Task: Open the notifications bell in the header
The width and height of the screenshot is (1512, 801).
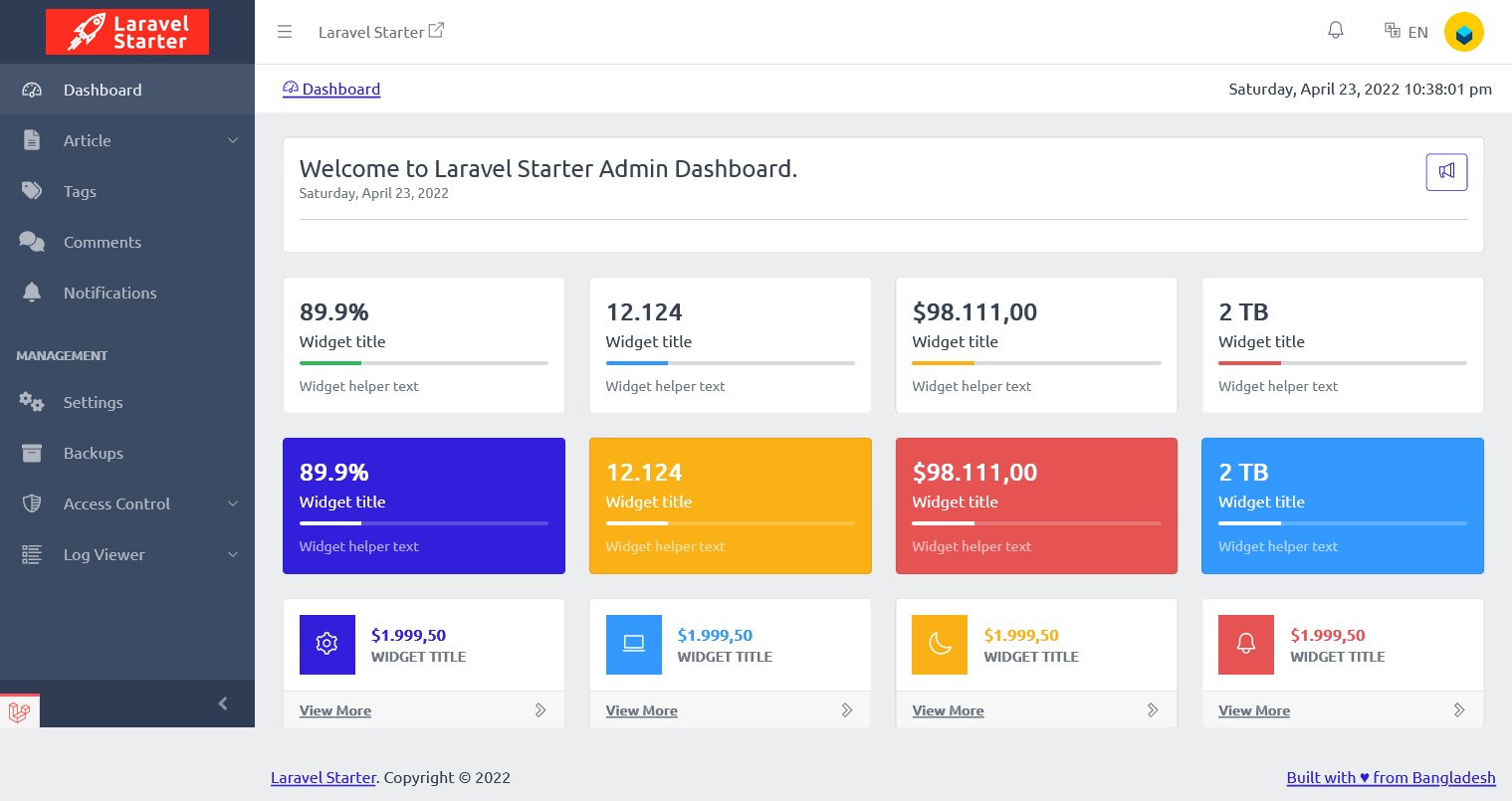Action: coord(1336,31)
